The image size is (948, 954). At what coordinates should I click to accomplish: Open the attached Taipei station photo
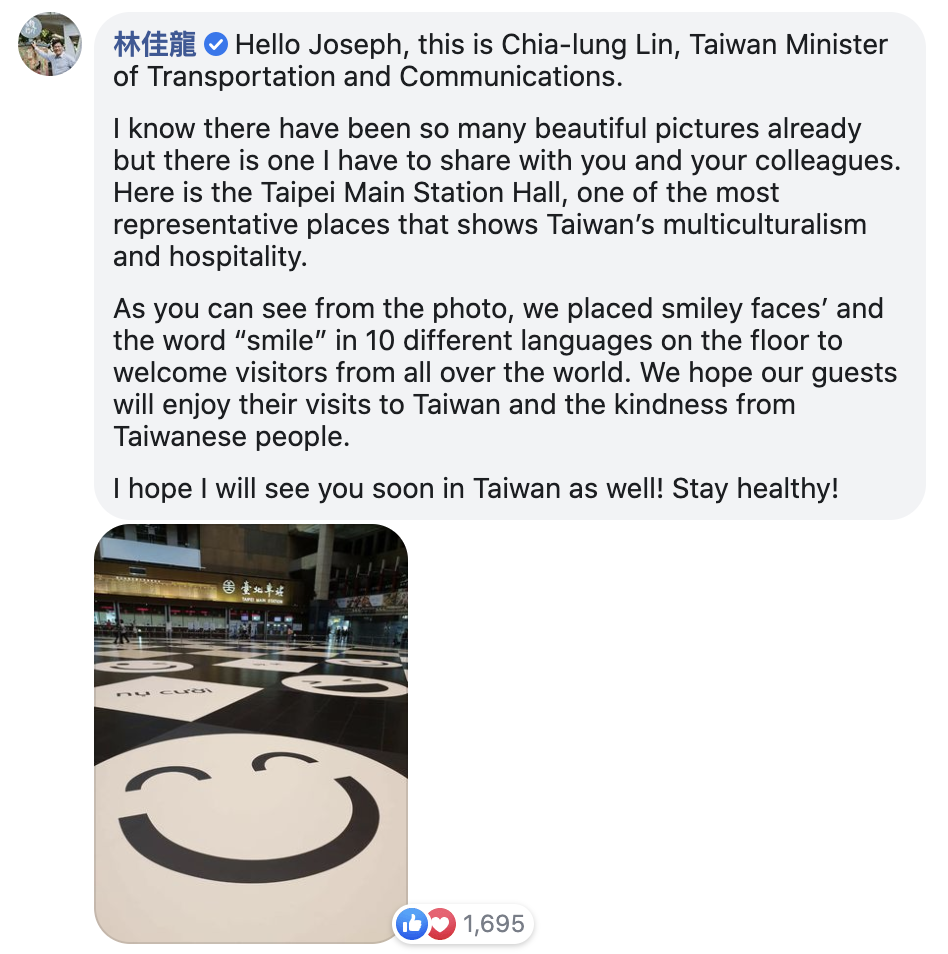point(251,734)
